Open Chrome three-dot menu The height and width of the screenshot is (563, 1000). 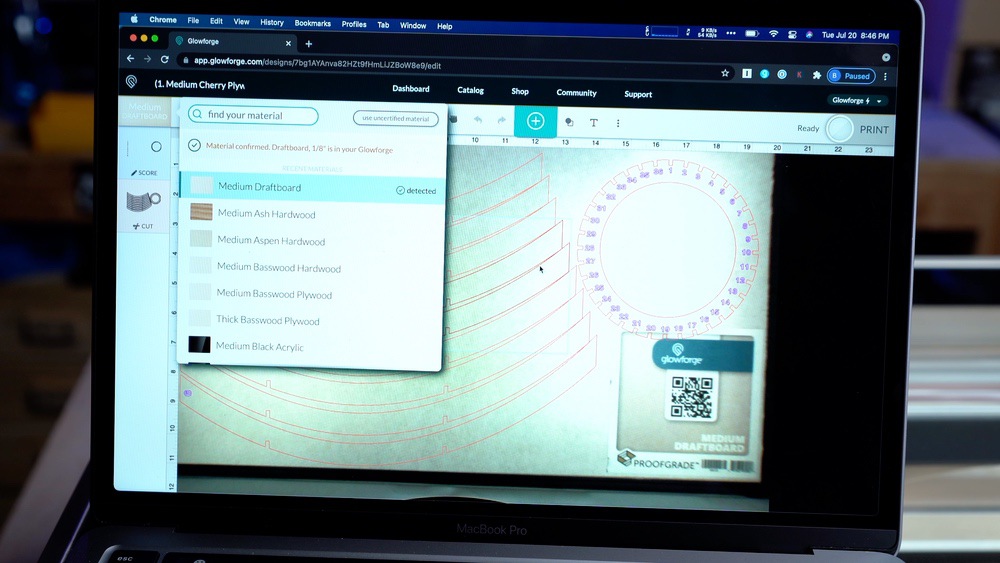(x=885, y=77)
